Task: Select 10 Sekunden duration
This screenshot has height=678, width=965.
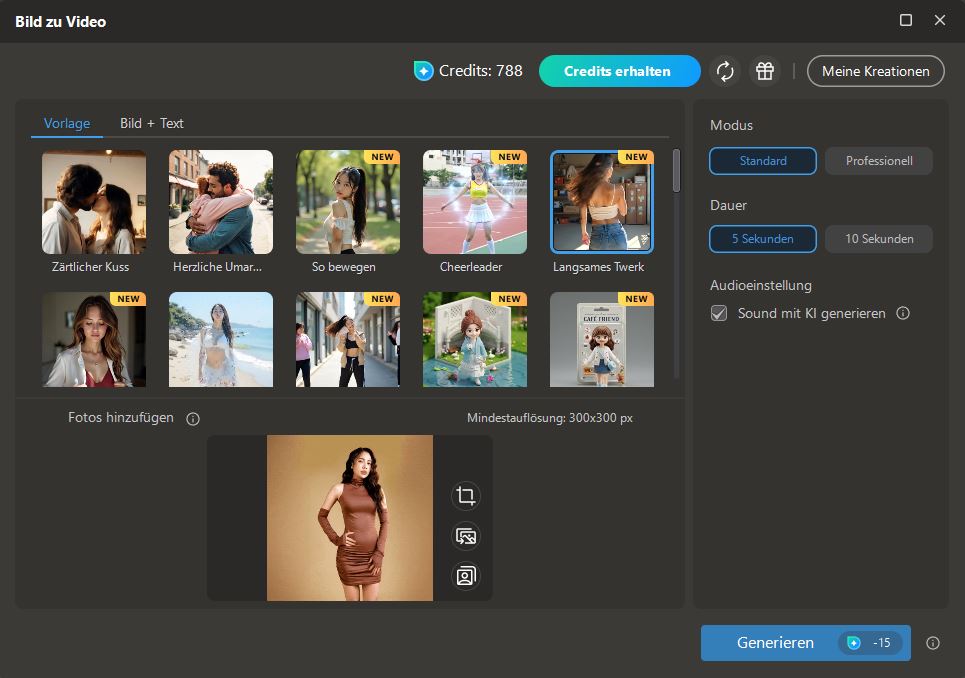Action: coord(878,239)
